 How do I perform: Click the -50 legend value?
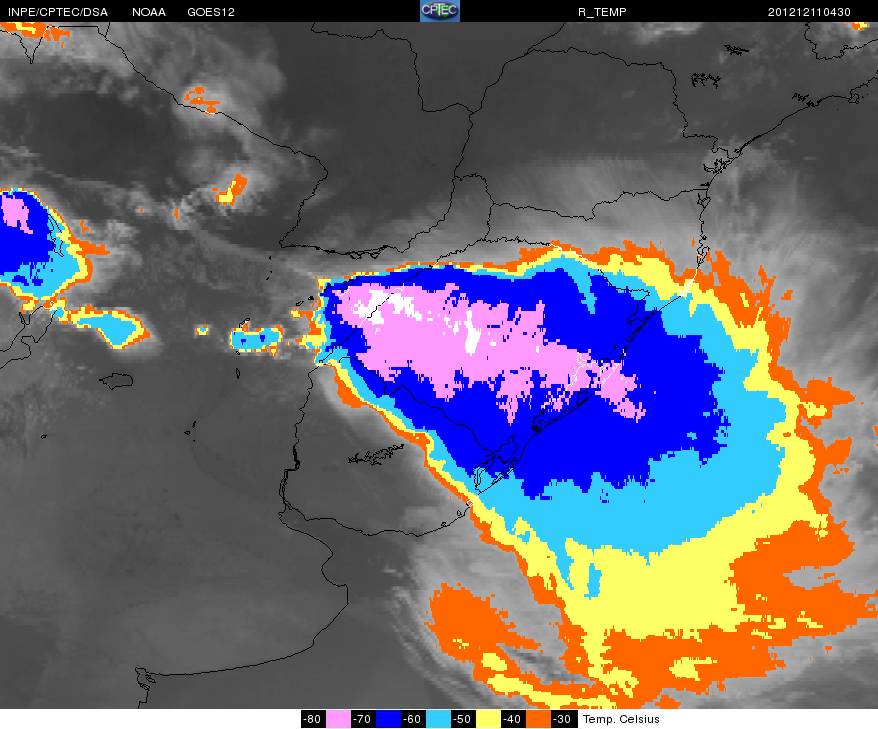pos(463,719)
